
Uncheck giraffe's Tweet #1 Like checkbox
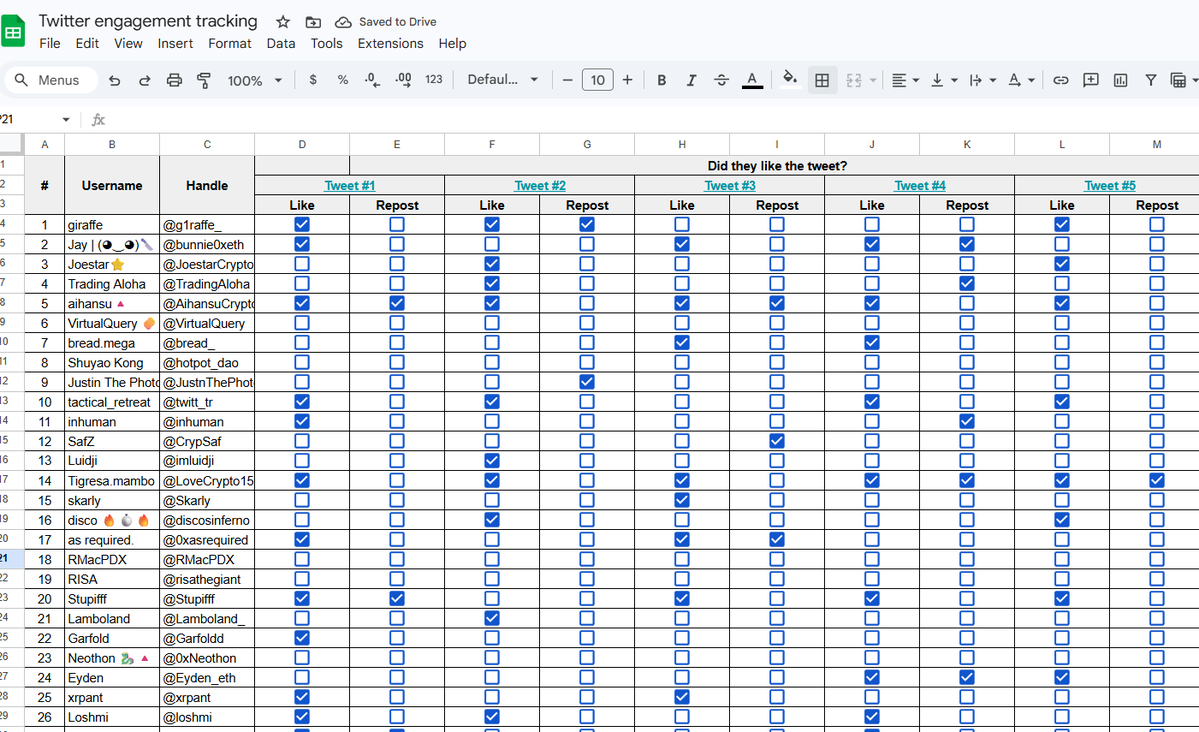point(302,224)
